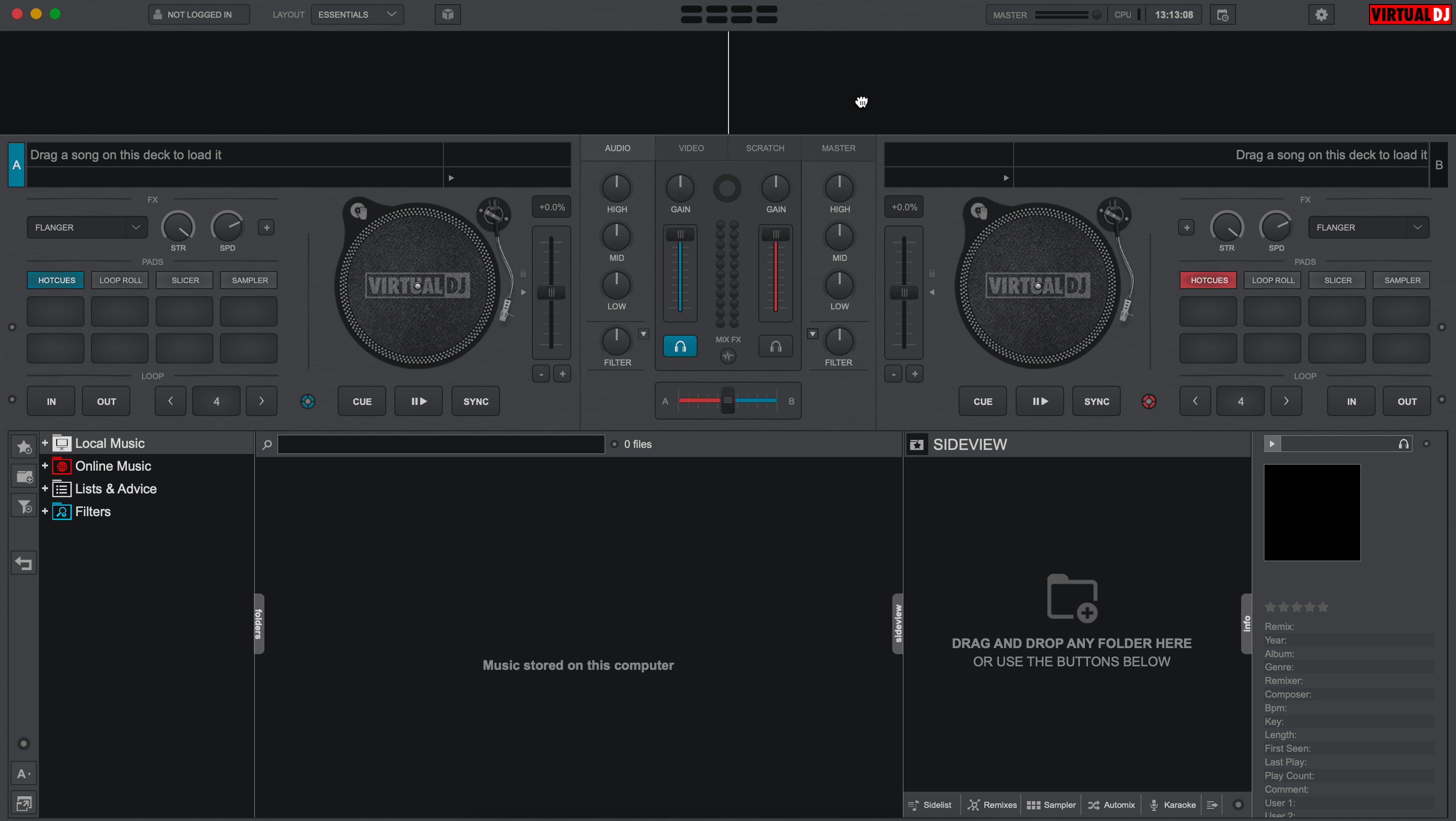The width and height of the screenshot is (1456, 821).
Task: Toggle deck B headphone cue button
Action: tap(776, 346)
